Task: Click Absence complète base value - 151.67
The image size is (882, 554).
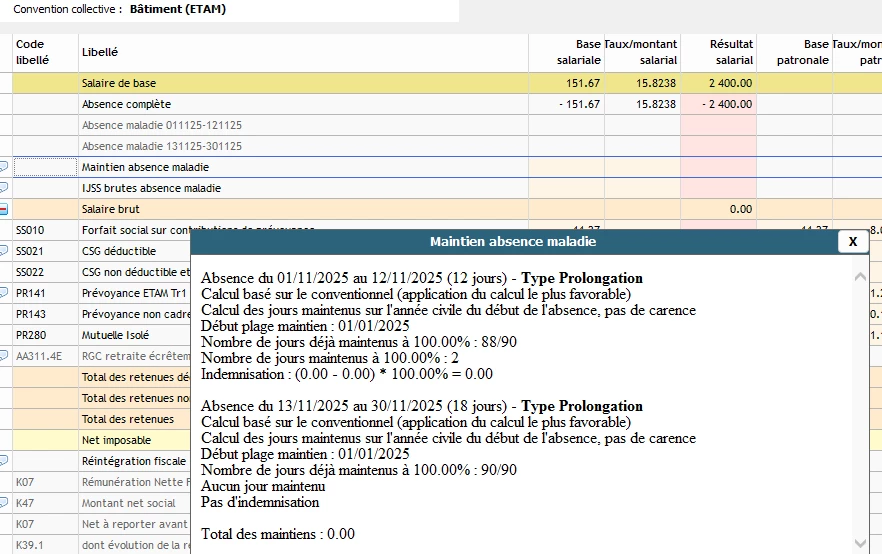Action: point(579,104)
